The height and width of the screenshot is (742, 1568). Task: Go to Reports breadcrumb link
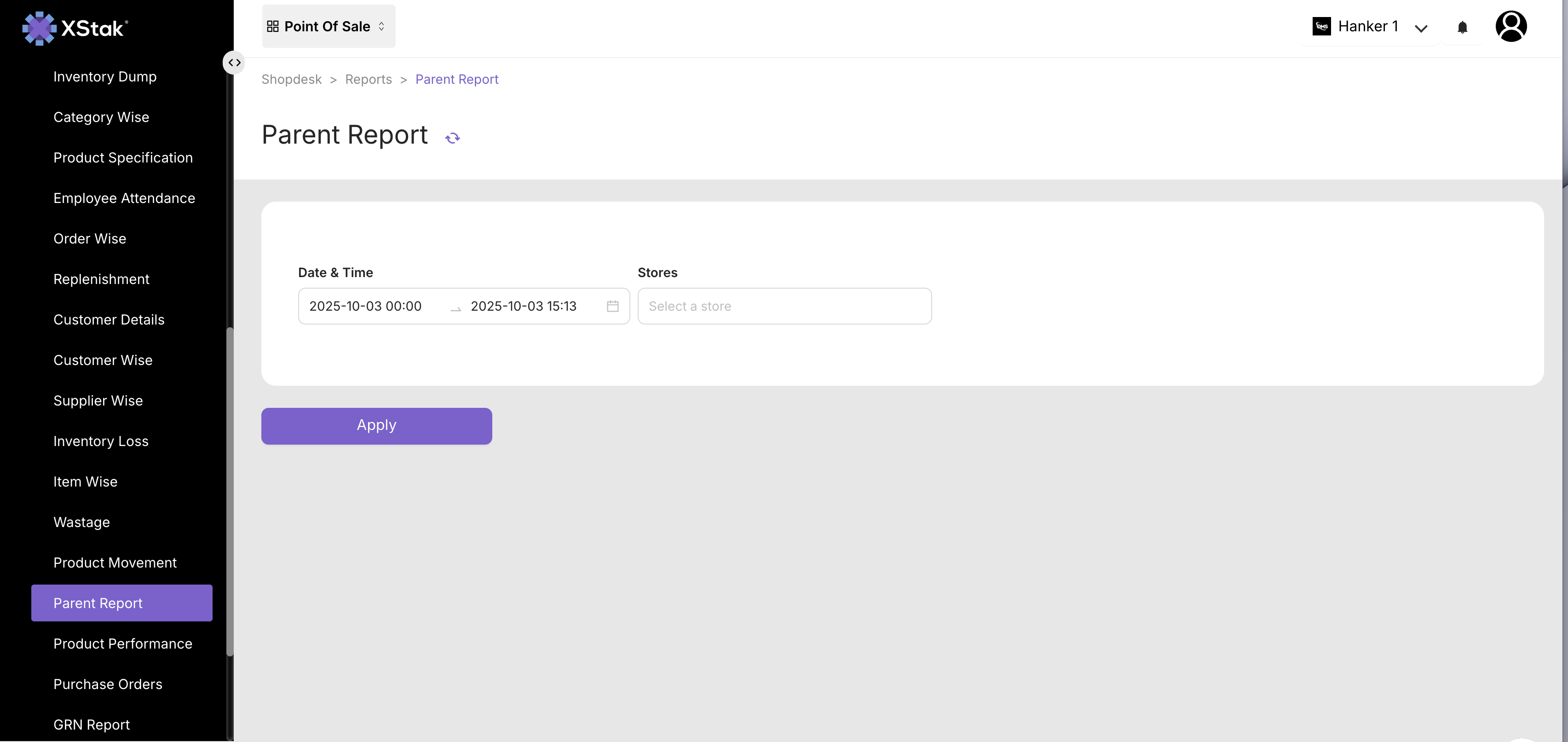click(368, 80)
